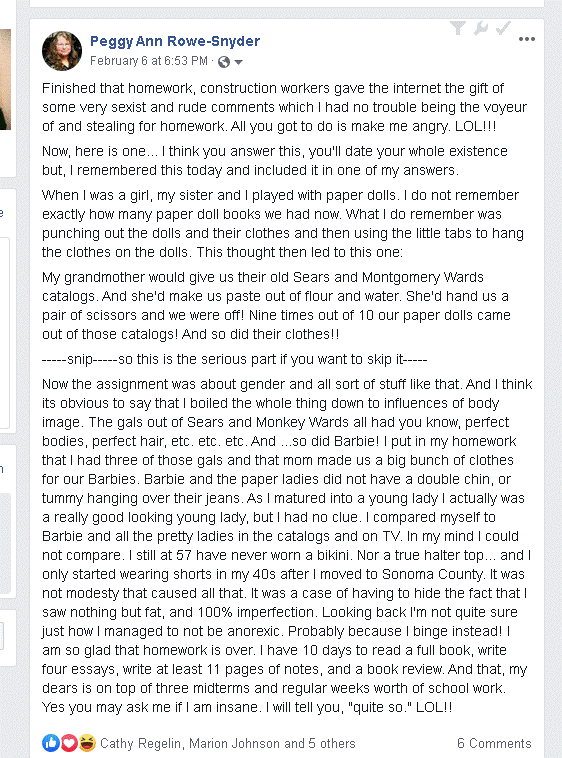Viewport: 562px width, 758px height.
Task: Click the cropped photo on the left edge
Action: [5, 79]
